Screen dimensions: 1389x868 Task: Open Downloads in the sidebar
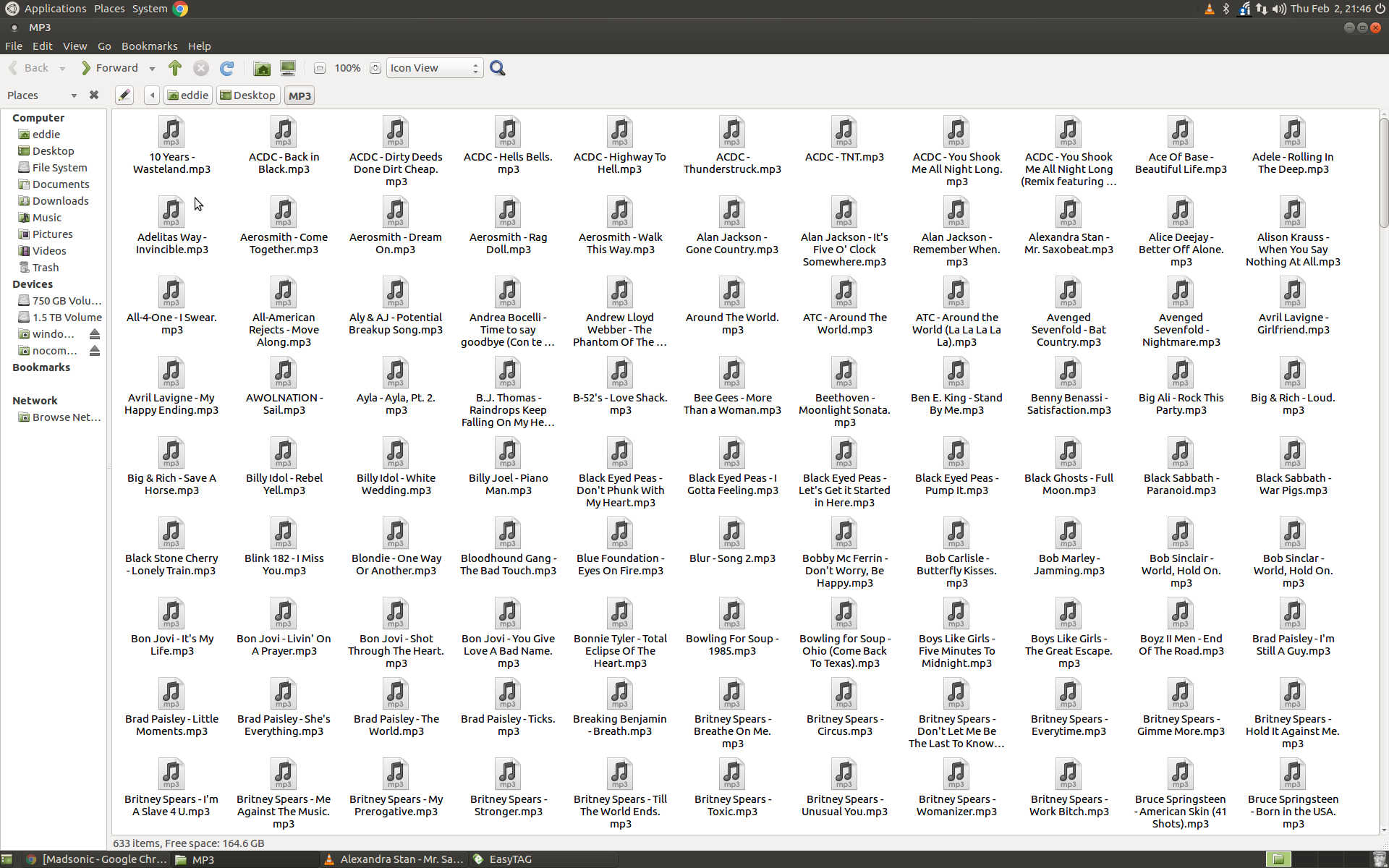60,201
